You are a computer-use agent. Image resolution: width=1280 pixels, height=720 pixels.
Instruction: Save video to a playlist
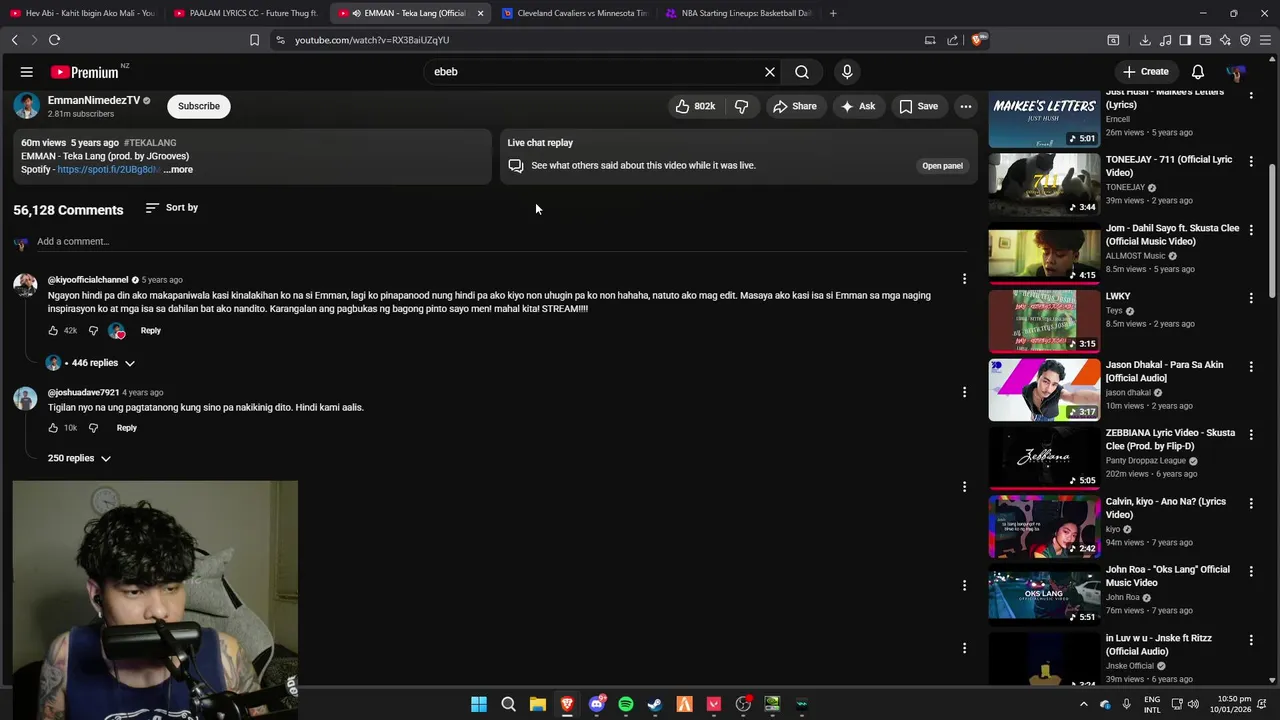click(919, 106)
